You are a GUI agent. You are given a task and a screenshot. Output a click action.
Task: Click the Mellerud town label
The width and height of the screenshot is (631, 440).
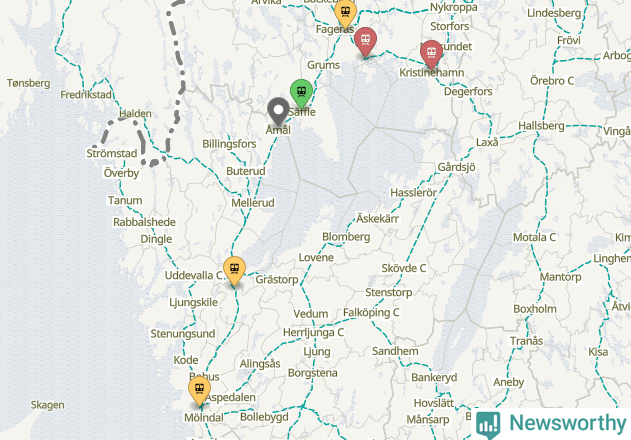pos(253,202)
